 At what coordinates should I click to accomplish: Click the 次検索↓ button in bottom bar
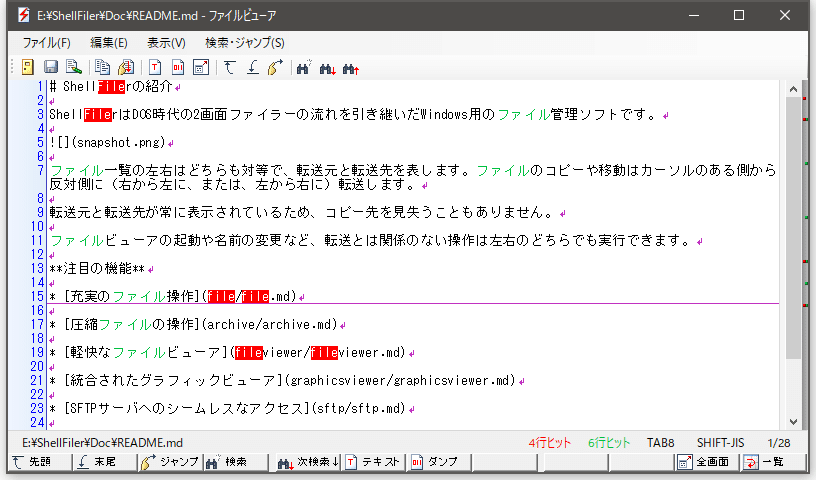pyautogui.click(x=308, y=462)
